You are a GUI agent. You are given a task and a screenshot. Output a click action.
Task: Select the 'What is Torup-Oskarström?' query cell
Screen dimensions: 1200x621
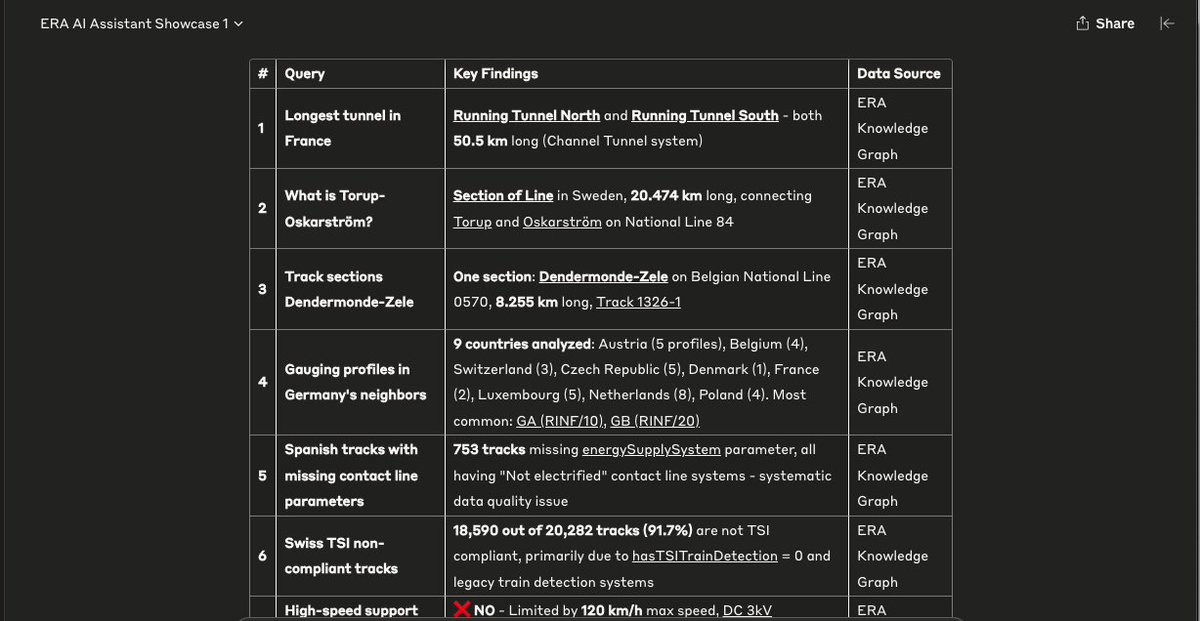(x=360, y=208)
